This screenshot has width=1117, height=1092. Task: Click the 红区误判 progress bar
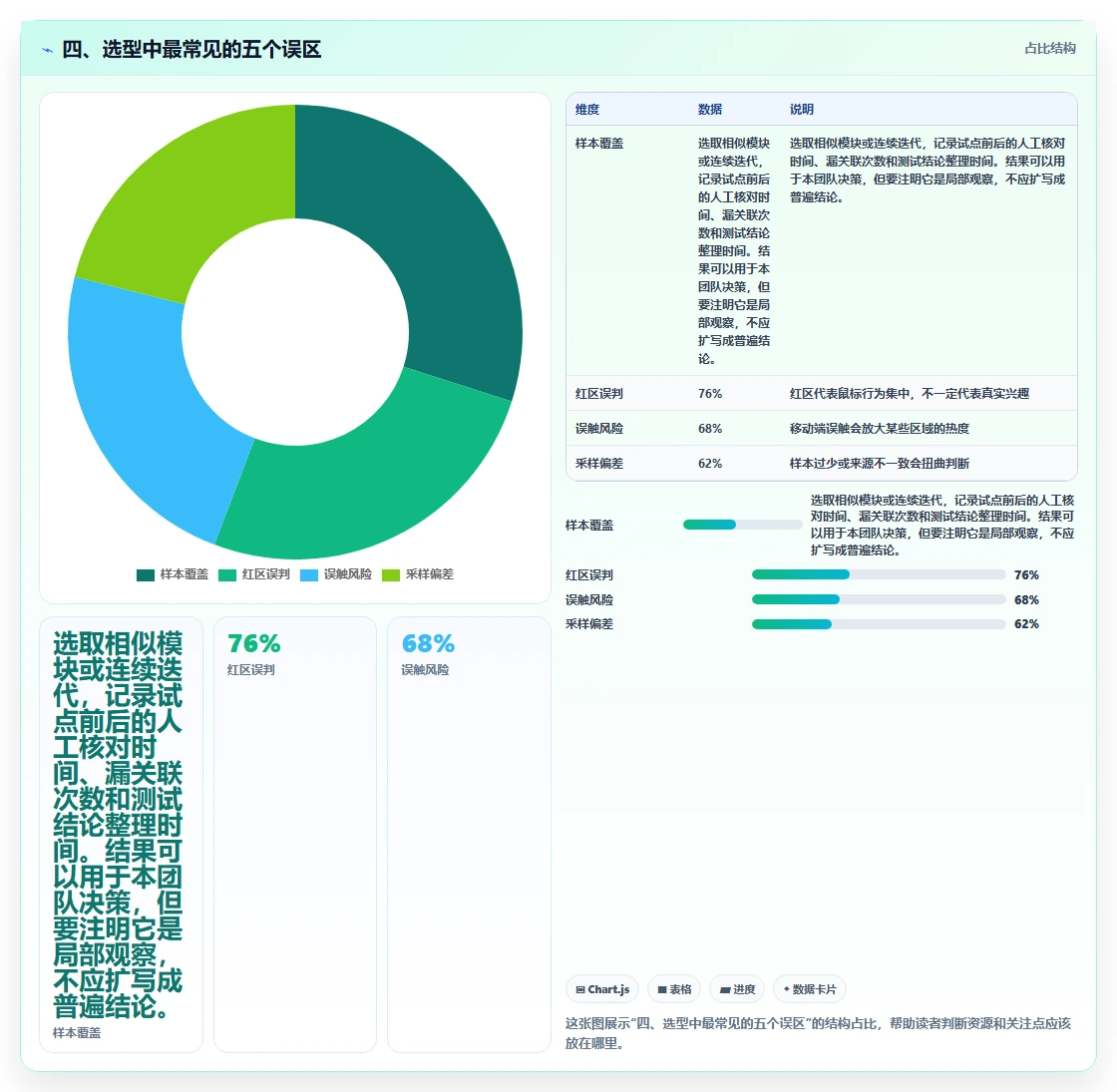pos(879,574)
